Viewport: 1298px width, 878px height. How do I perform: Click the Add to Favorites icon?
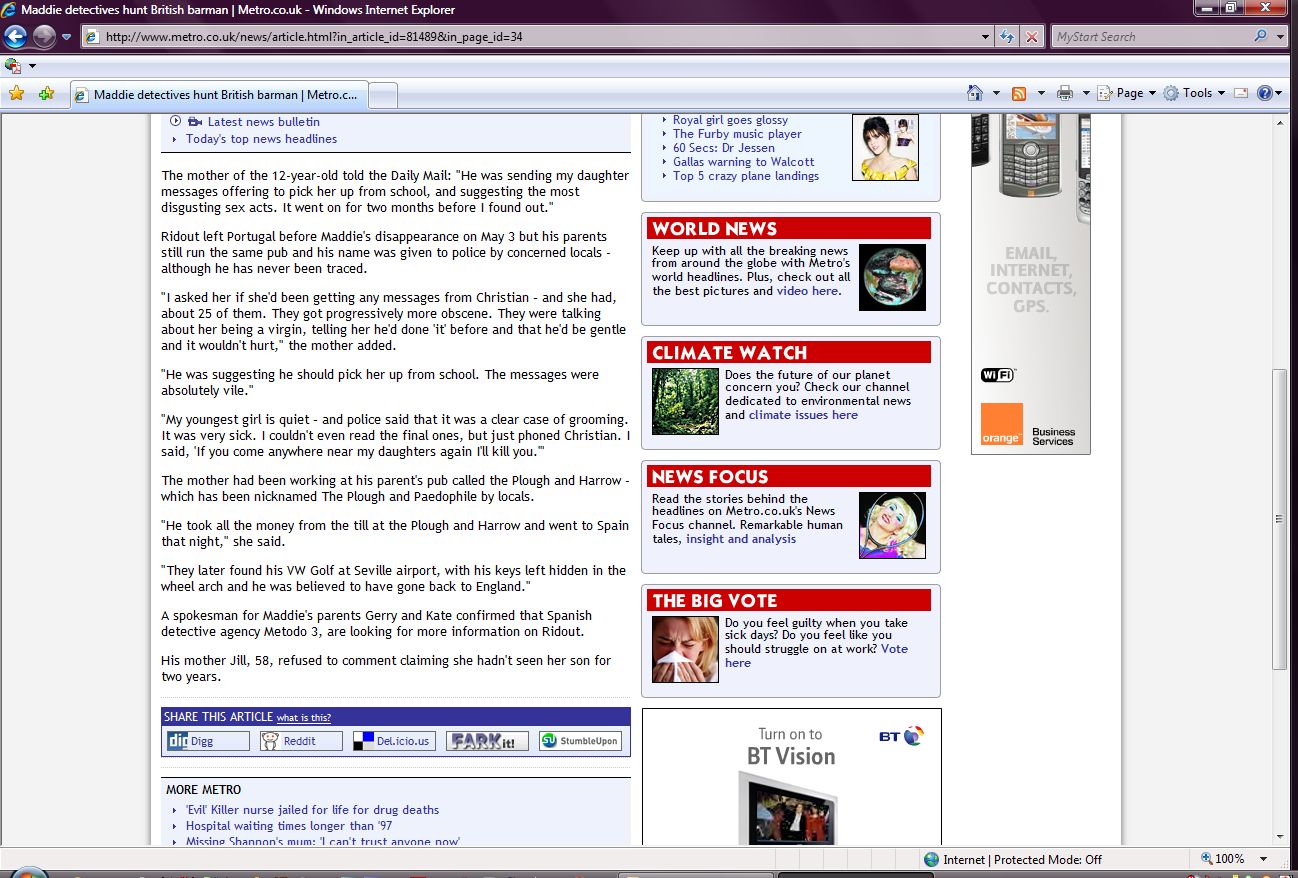coord(46,94)
